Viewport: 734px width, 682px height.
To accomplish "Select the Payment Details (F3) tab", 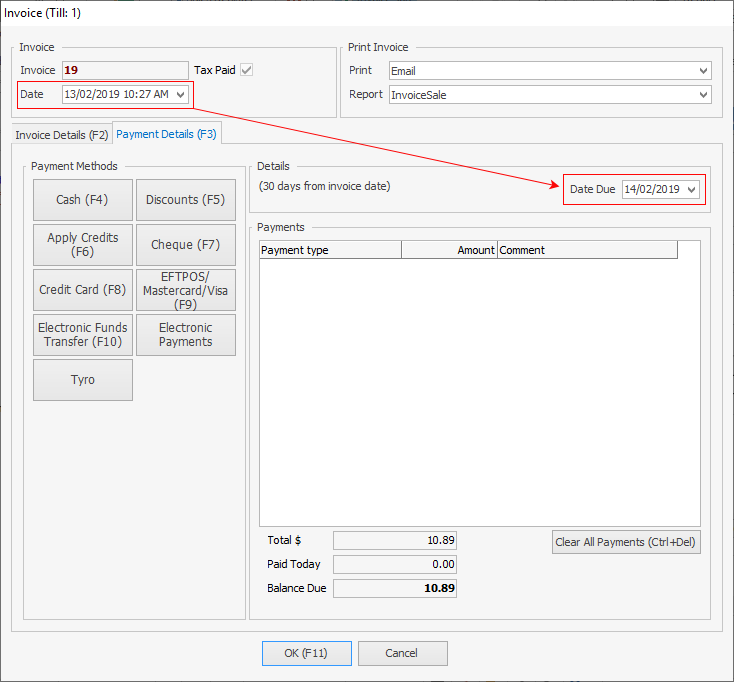I will pyautogui.click(x=166, y=134).
